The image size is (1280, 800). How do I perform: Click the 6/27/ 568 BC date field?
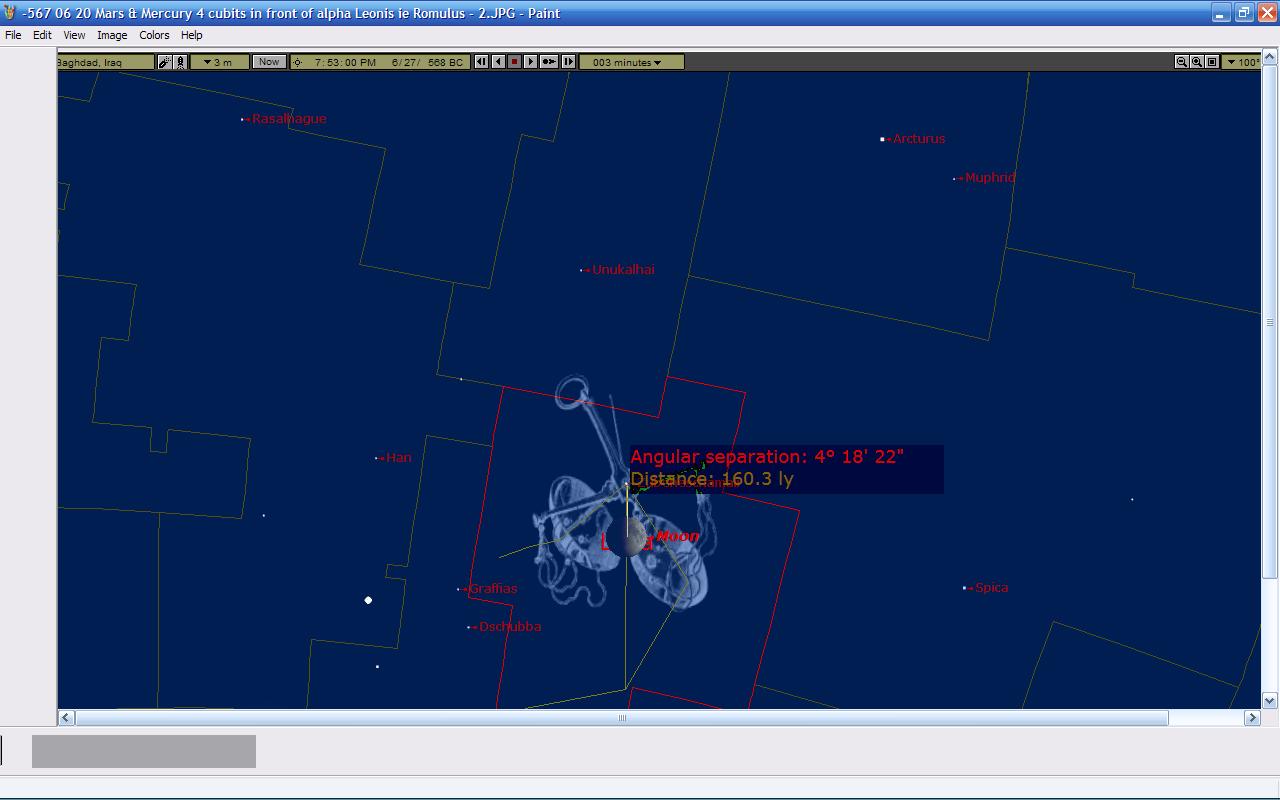427,62
